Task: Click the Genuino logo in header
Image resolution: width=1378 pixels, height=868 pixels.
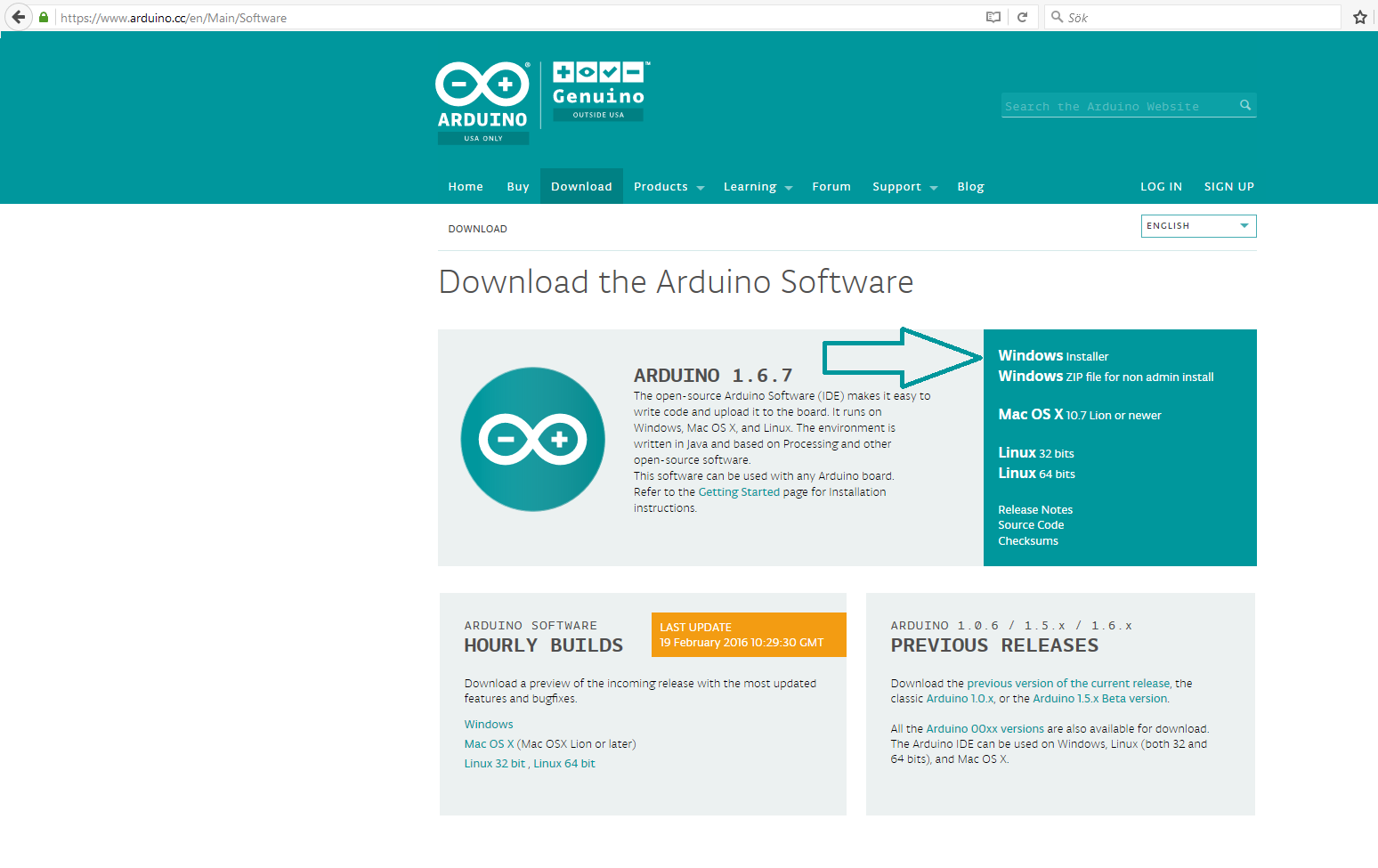Action: (599, 91)
